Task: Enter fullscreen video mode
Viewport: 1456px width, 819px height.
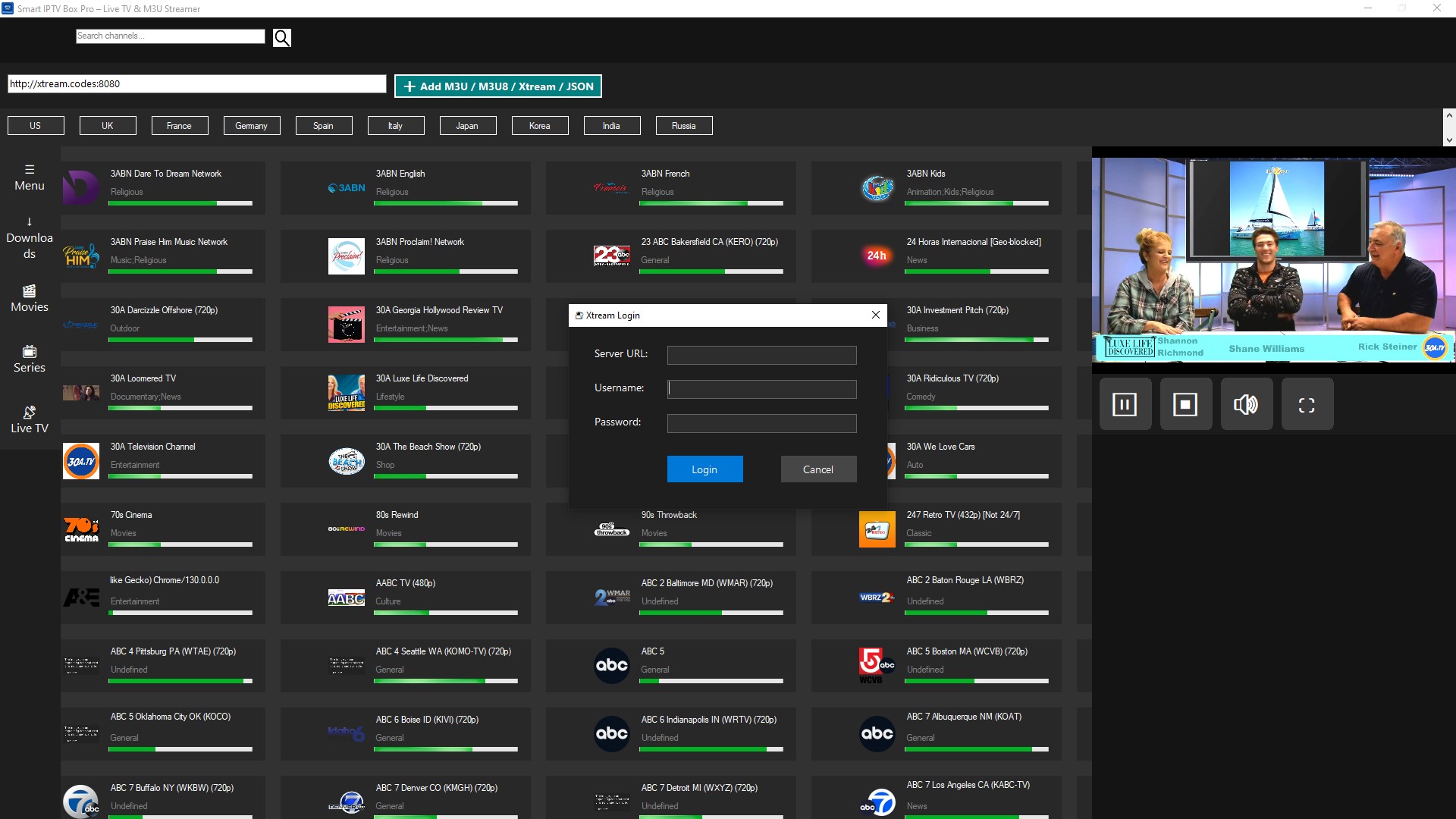Action: tap(1307, 404)
